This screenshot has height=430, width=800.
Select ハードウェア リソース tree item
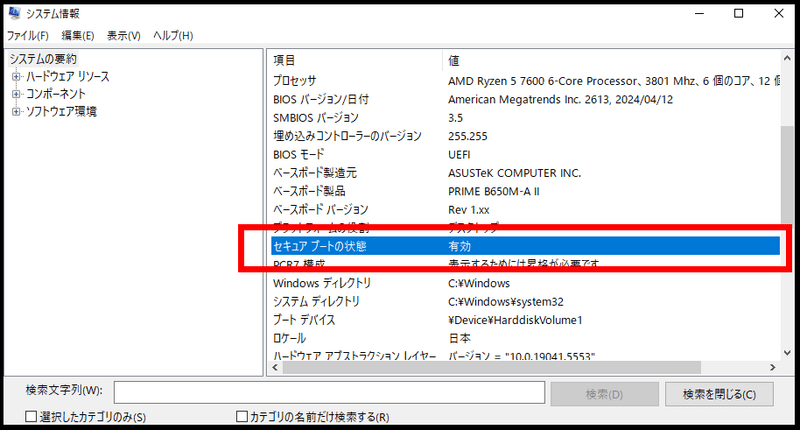pyautogui.click(x=68, y=77)
